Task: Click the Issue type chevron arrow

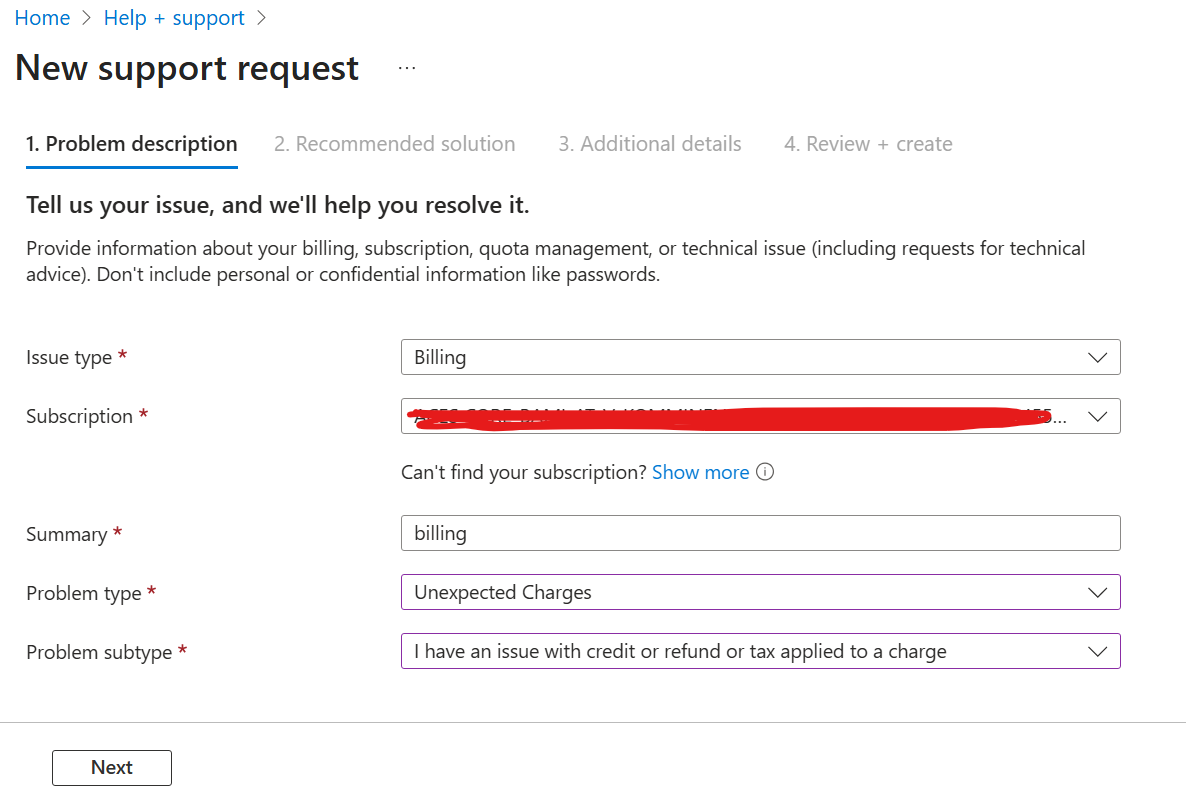Action: tap(1097, 357)
